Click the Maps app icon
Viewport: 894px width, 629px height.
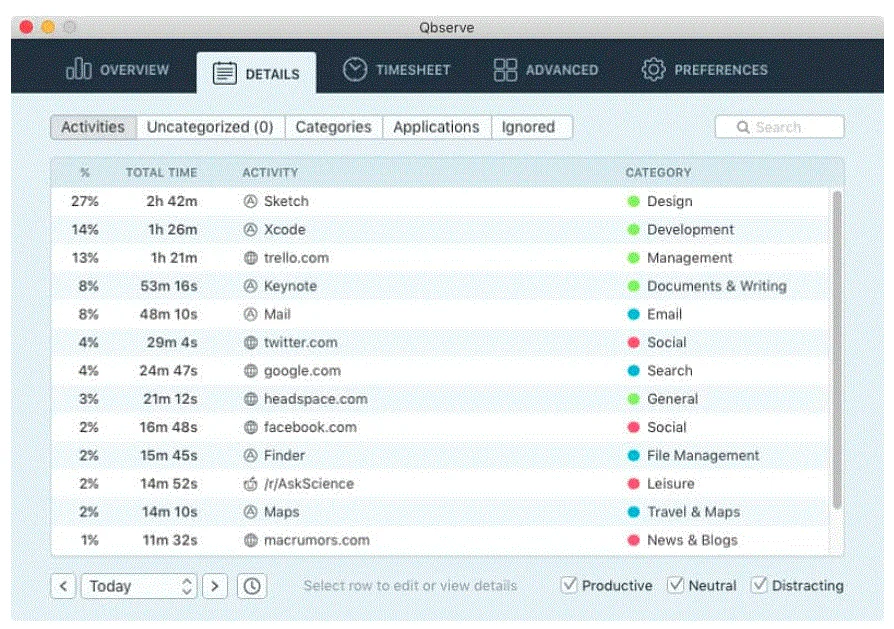pyautogui.click(x=250, y=512)
